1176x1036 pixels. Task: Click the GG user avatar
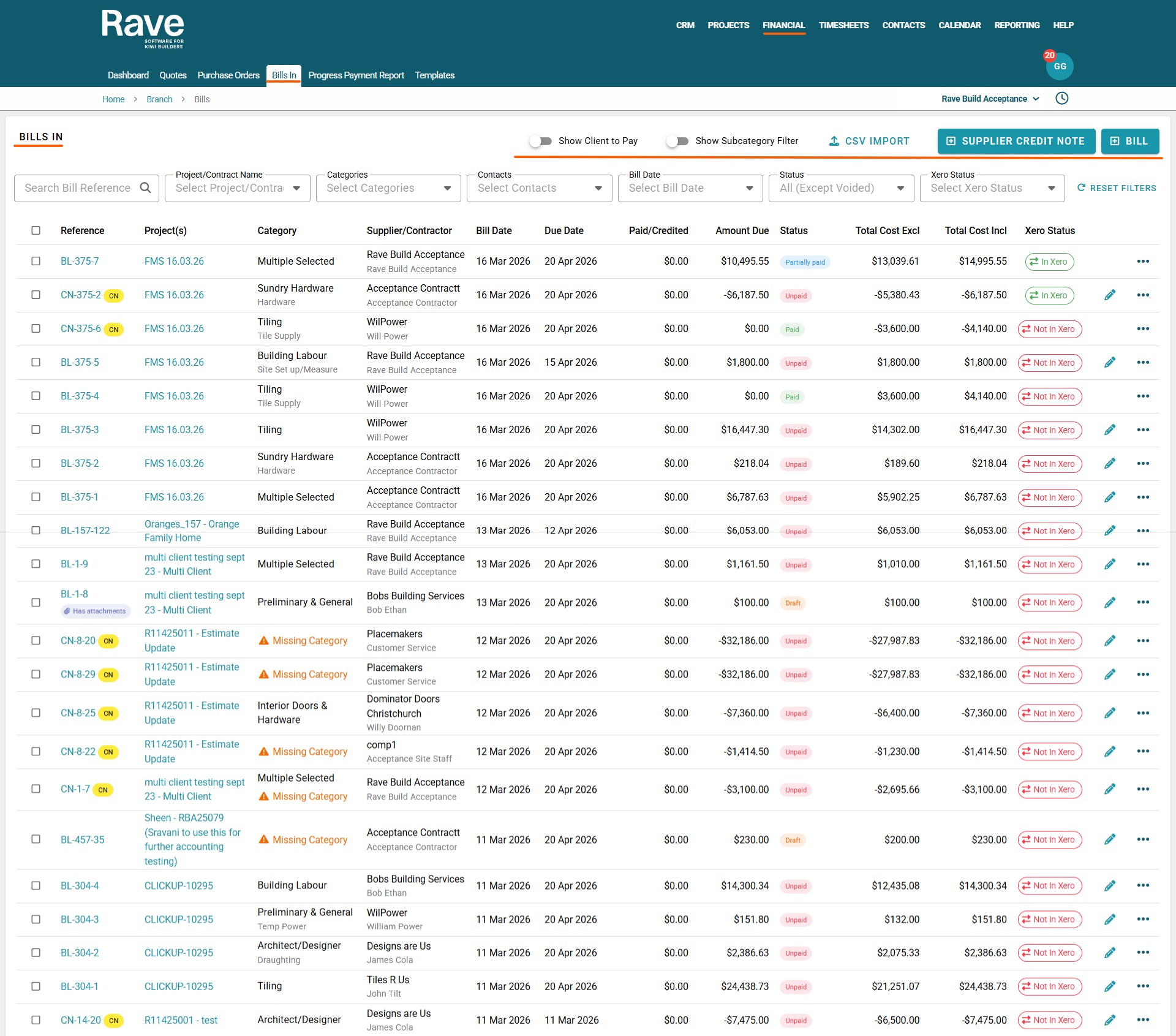point(1060,67)
